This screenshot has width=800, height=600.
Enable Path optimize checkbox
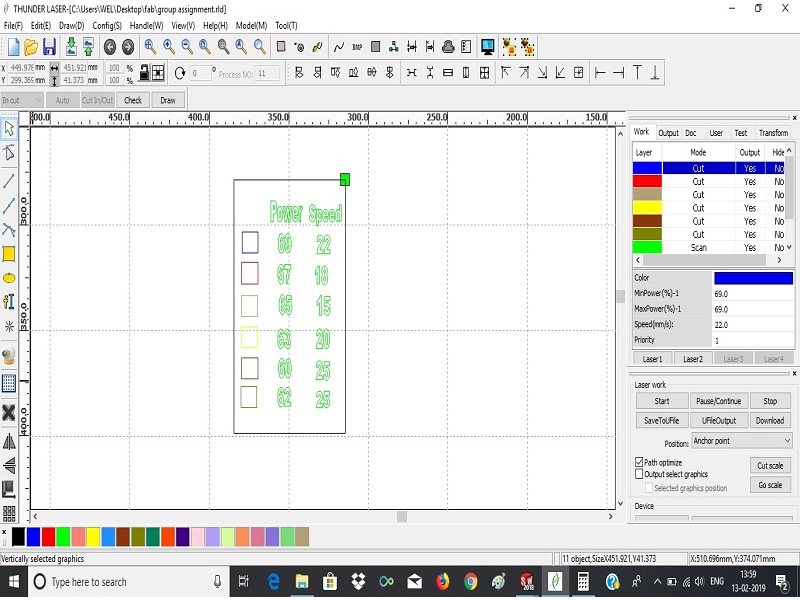click(x=639, y=462)
